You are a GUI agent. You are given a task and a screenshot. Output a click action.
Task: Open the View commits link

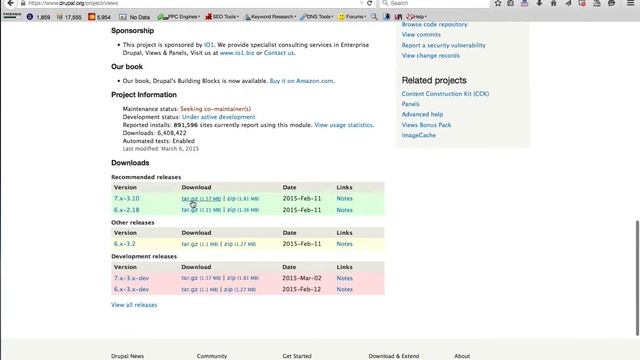421,35
